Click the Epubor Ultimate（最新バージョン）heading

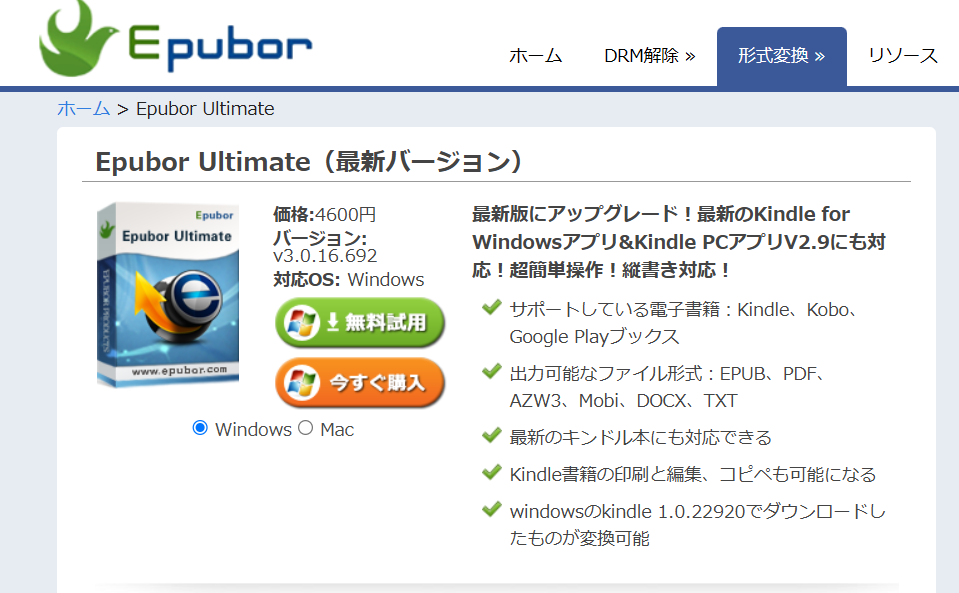(309, 162)
